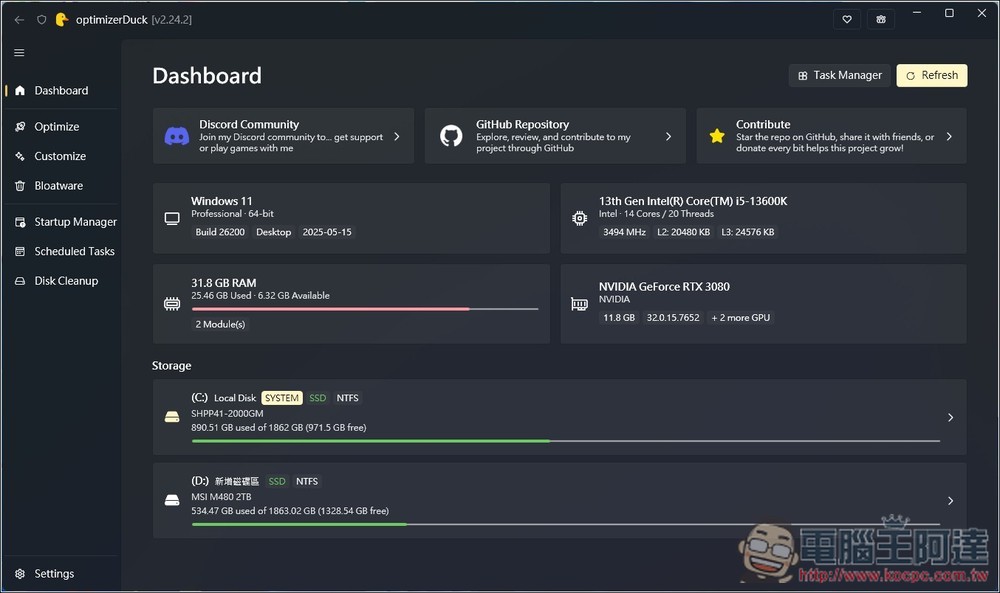
Task: Click chevron on GitHub Repository card
Action: [668, 136]
